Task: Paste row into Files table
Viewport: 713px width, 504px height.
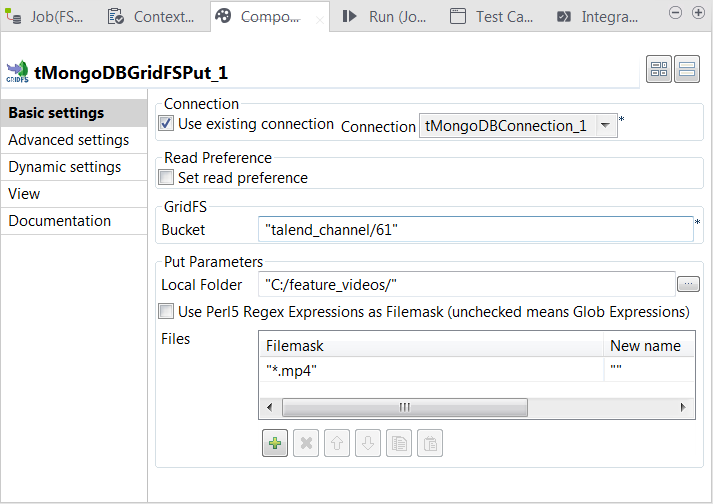Action: pos(429,444)
